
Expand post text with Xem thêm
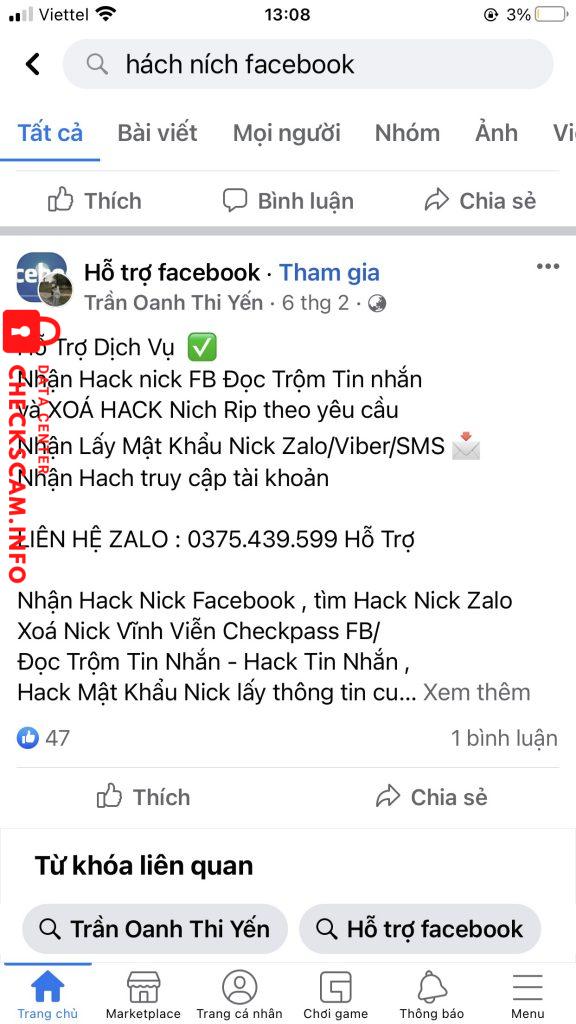(x=477, y=692)
